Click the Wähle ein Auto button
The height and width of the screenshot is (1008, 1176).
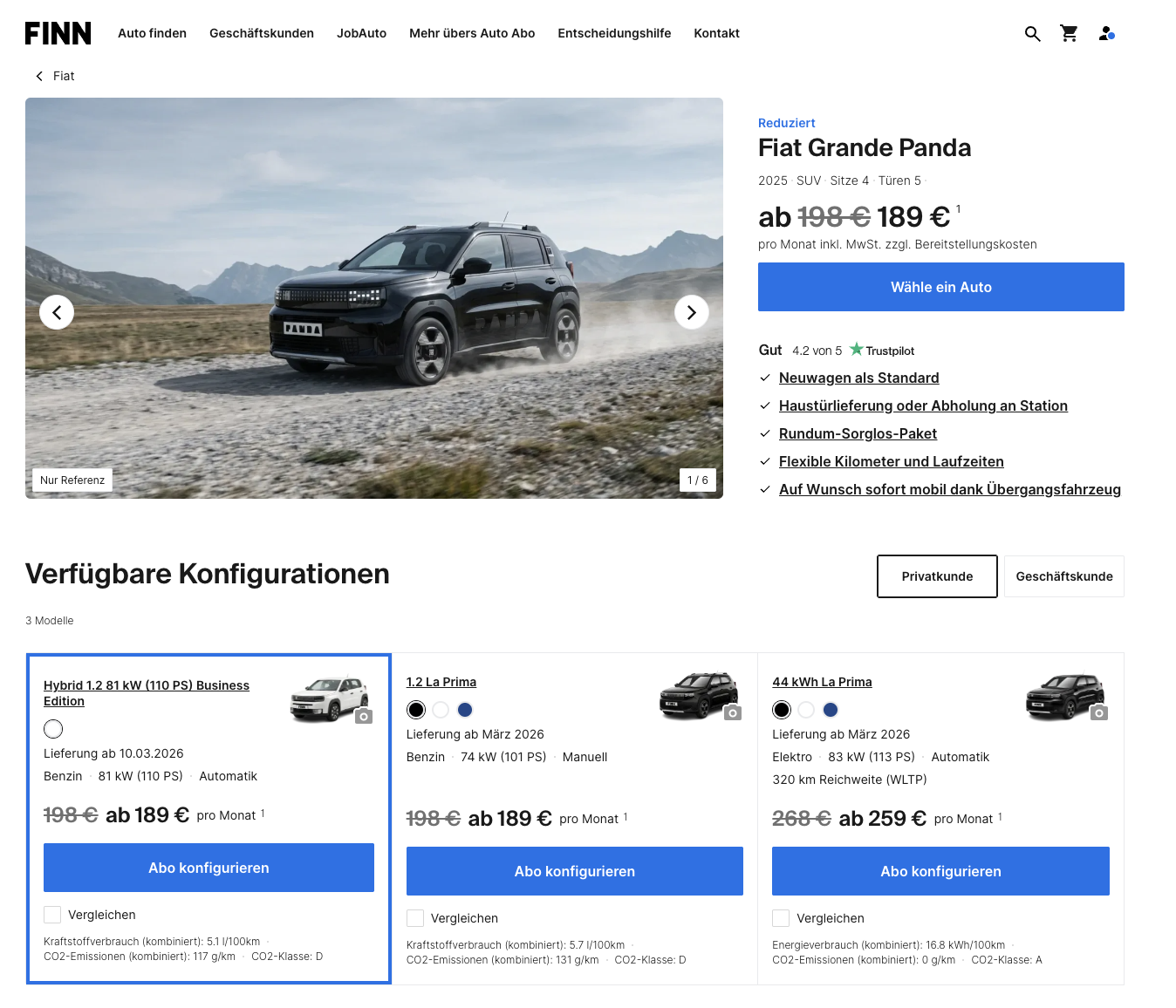pyautogui.click(x=941, y=287)
